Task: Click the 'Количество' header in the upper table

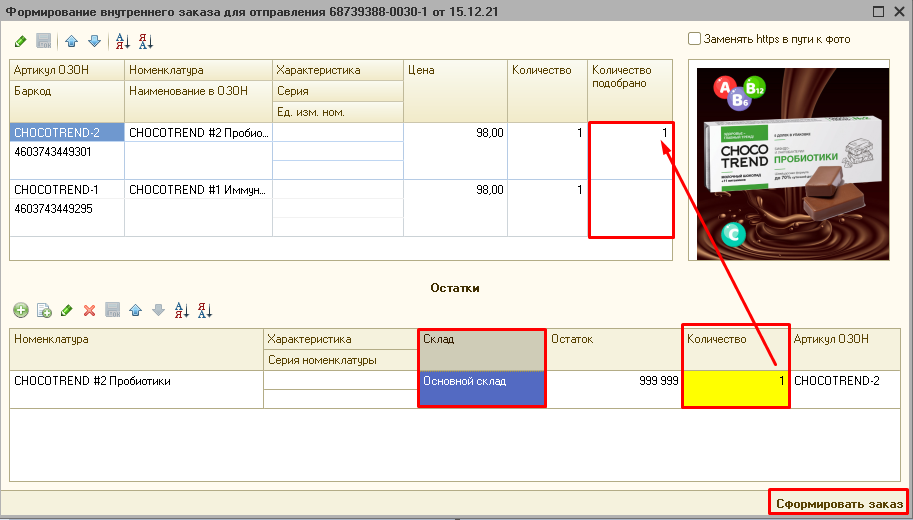Action: (547, 91)
